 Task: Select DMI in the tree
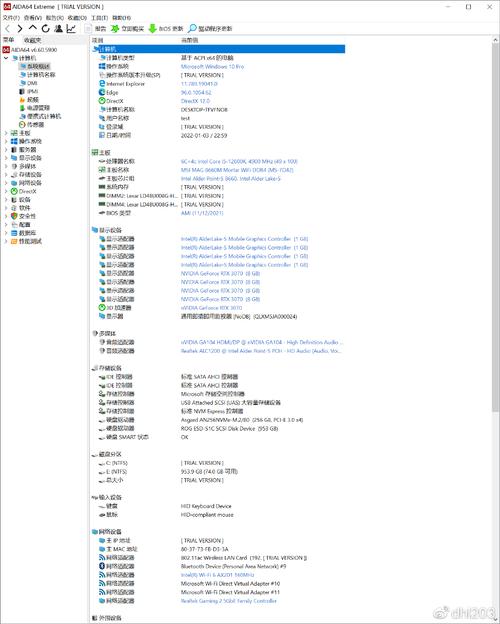tap(28, 83)
